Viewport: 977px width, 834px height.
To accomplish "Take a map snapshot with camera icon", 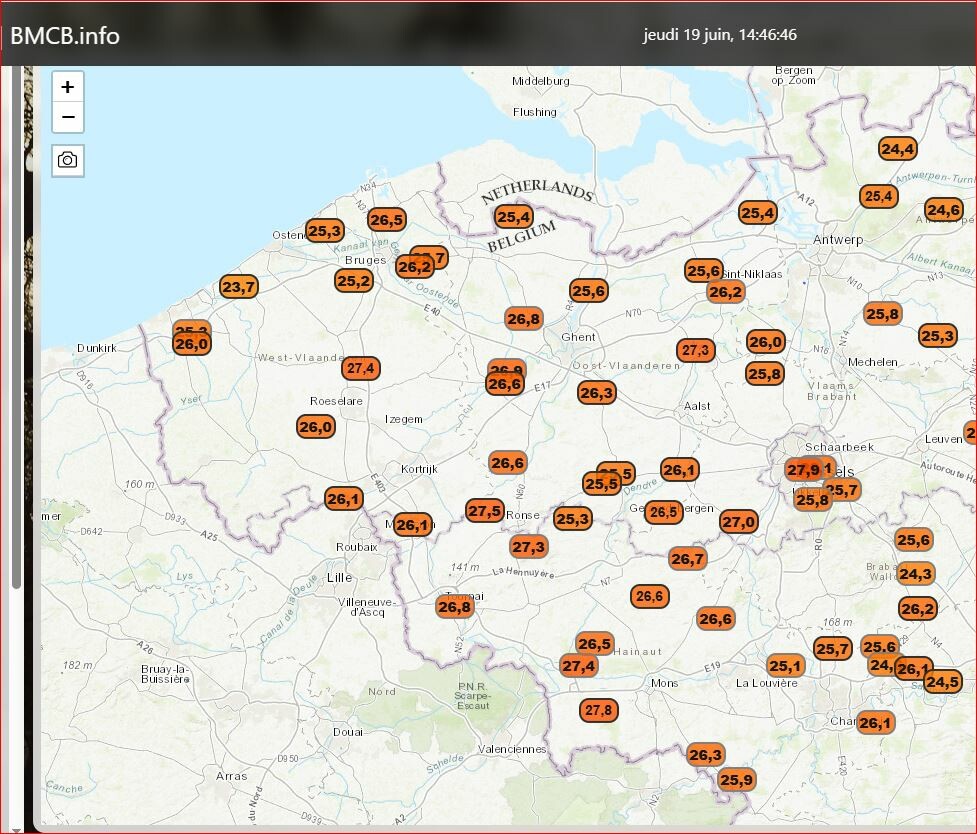I will pos(67,160).
